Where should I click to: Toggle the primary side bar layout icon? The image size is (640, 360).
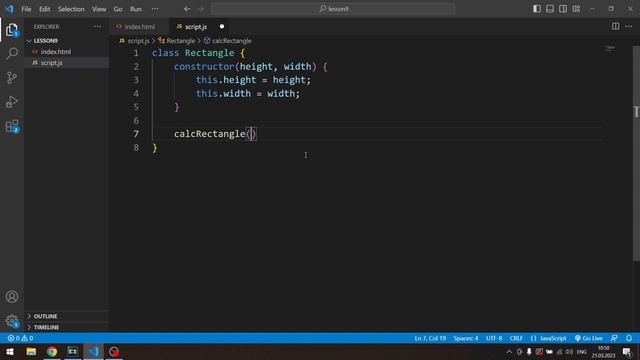[x=537, y=9]
